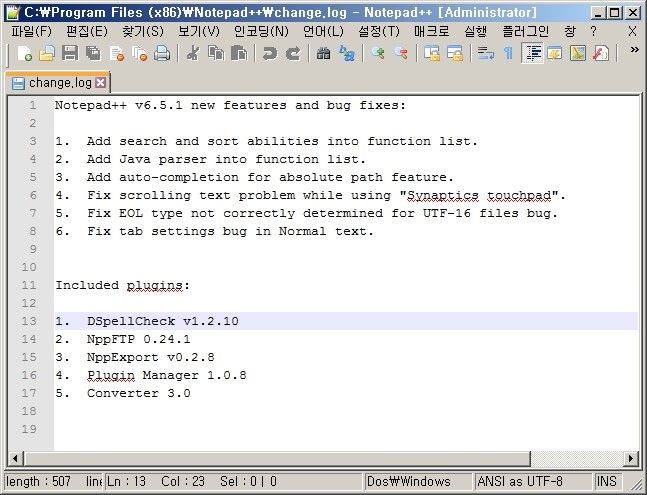The width and height of the screenshot is (647, 495).
Task: Toggle synchronized horizontal scrolling
Action: (455, 53)
